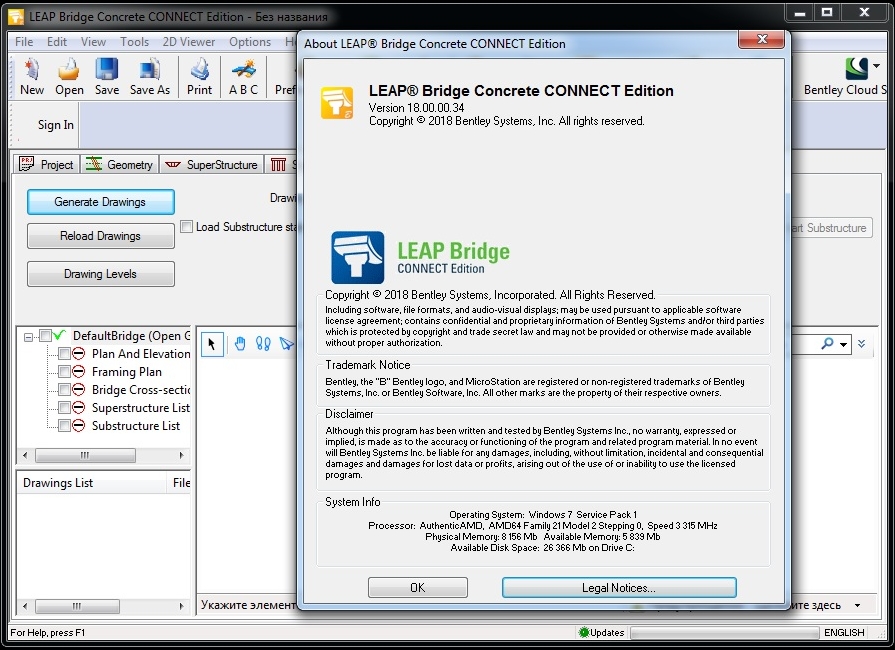Check the Plan And Elevation checkbox
Image resolution: width=895 pixels, height=650 pixels.
tap(64, 354)
